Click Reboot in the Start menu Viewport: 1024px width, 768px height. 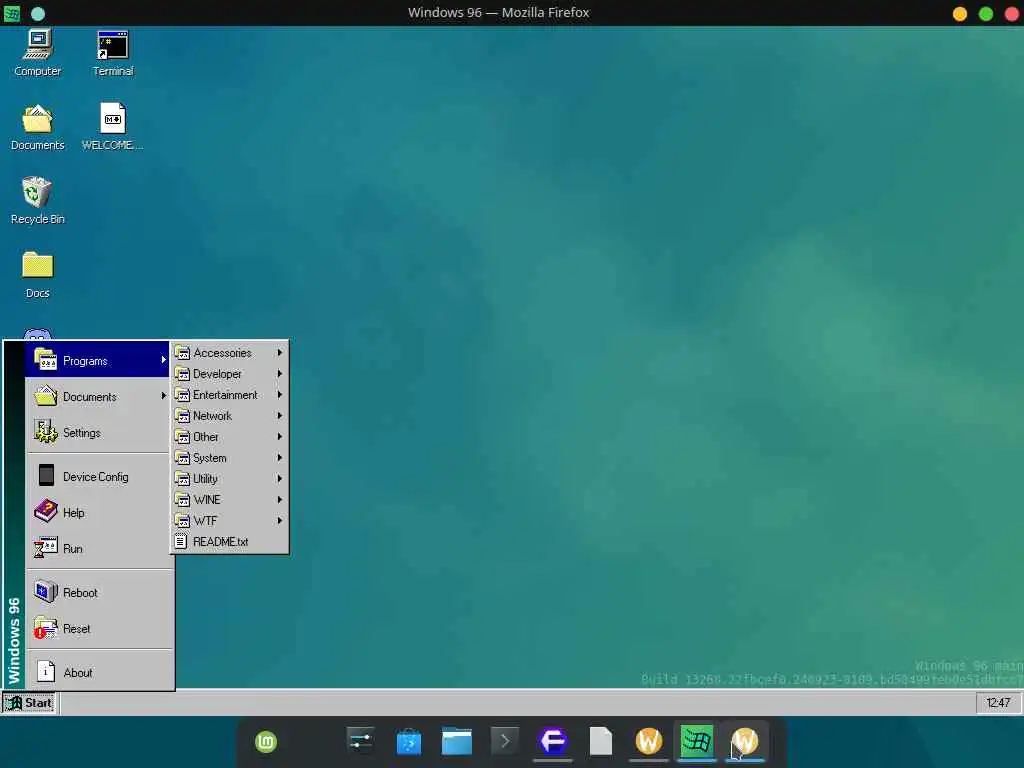click(98, 592)
